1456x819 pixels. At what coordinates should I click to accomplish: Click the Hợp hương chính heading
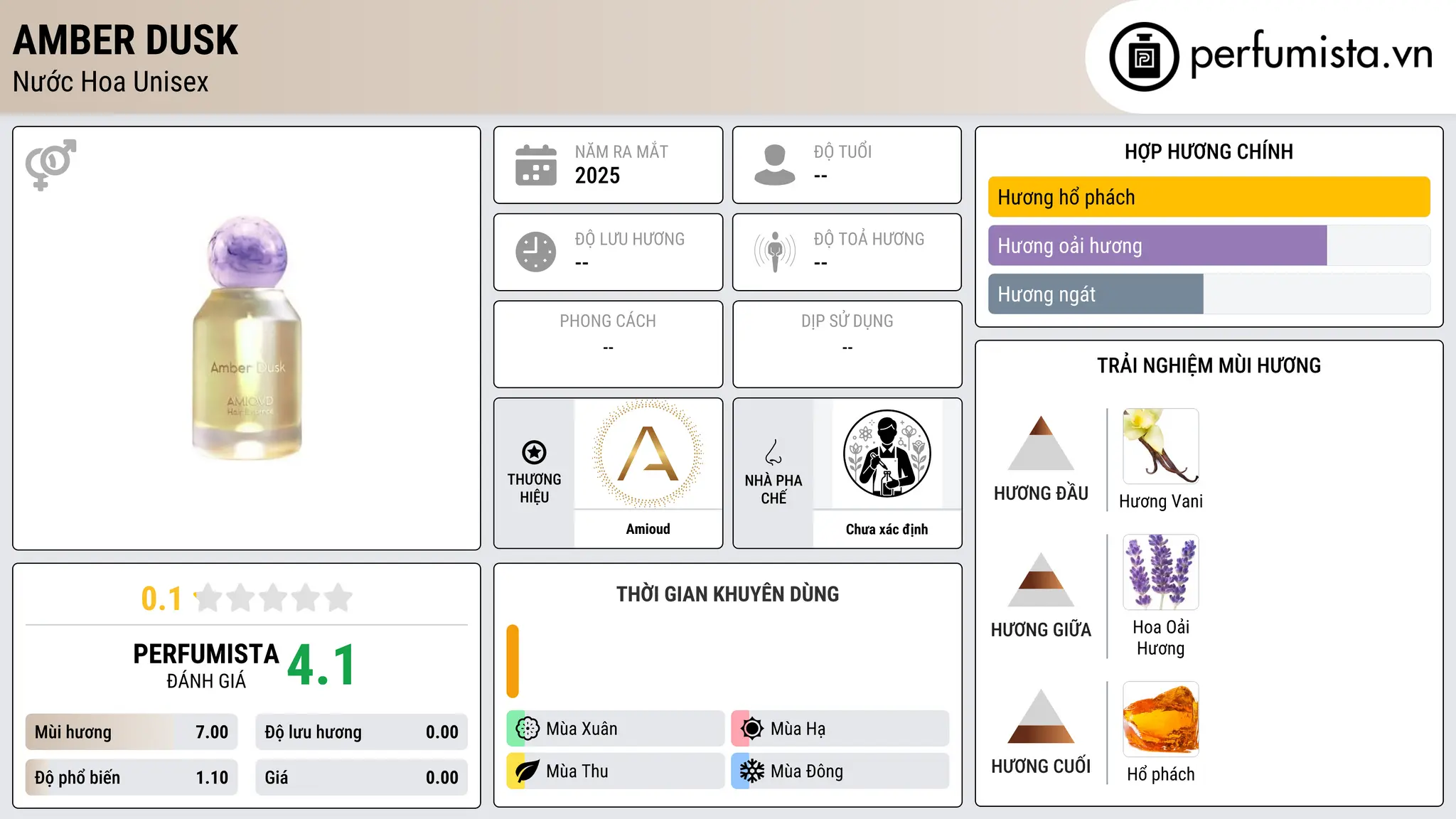(1209, 151)
